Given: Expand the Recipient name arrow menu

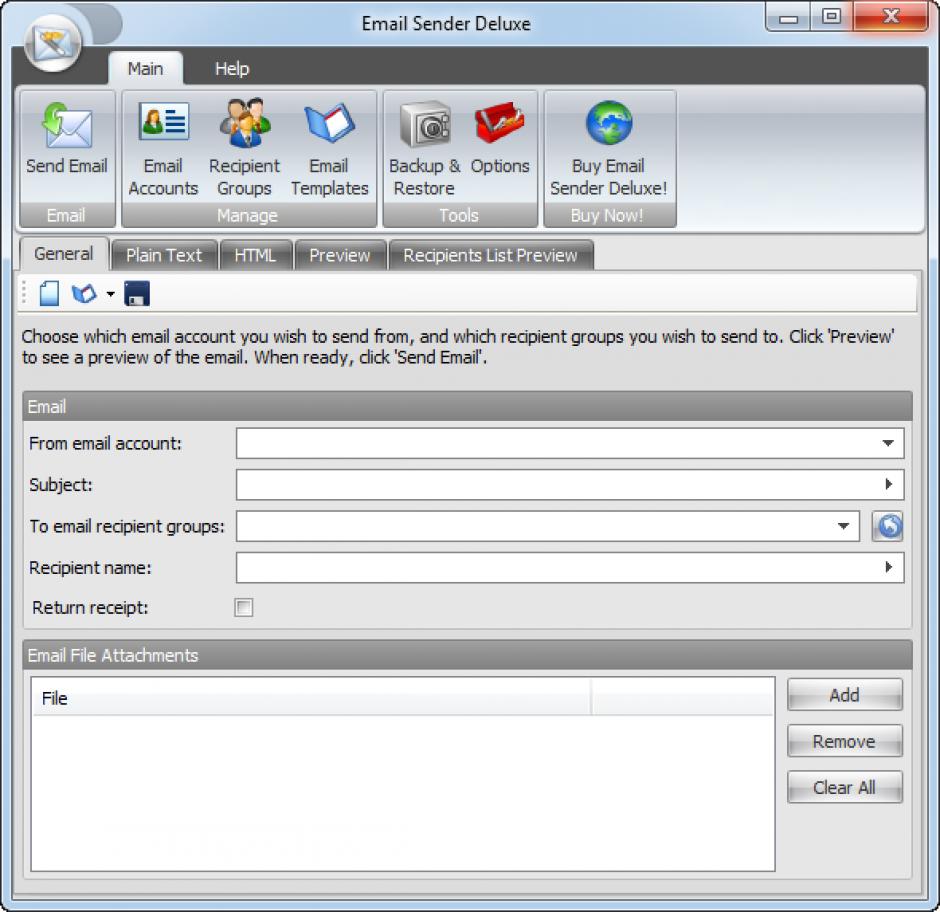Looking at the screenshot, I should tap(888, 567).
